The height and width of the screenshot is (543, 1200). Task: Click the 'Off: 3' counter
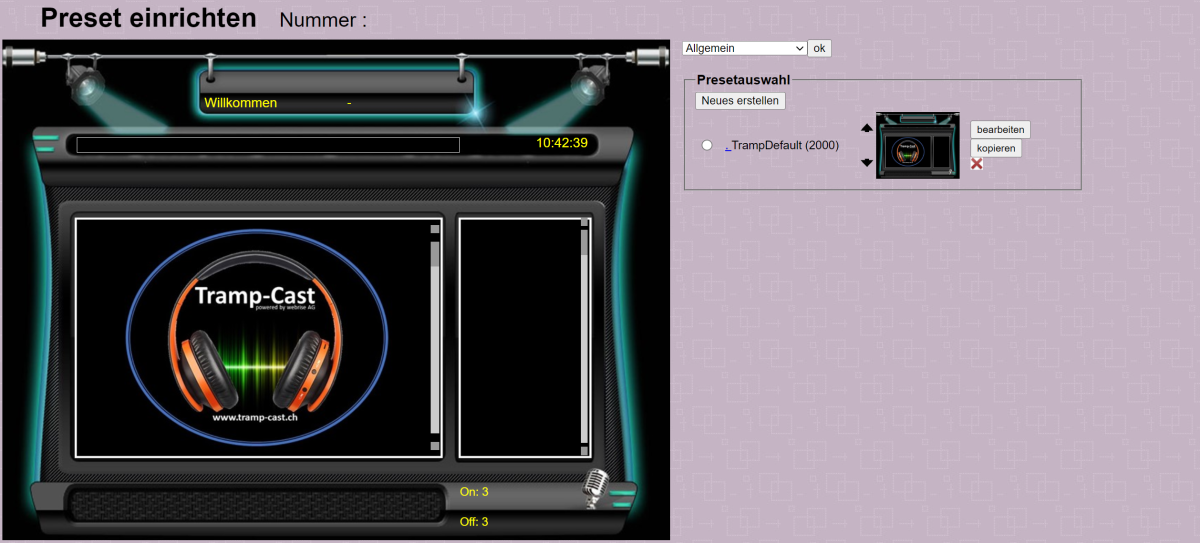click(474, 522)
